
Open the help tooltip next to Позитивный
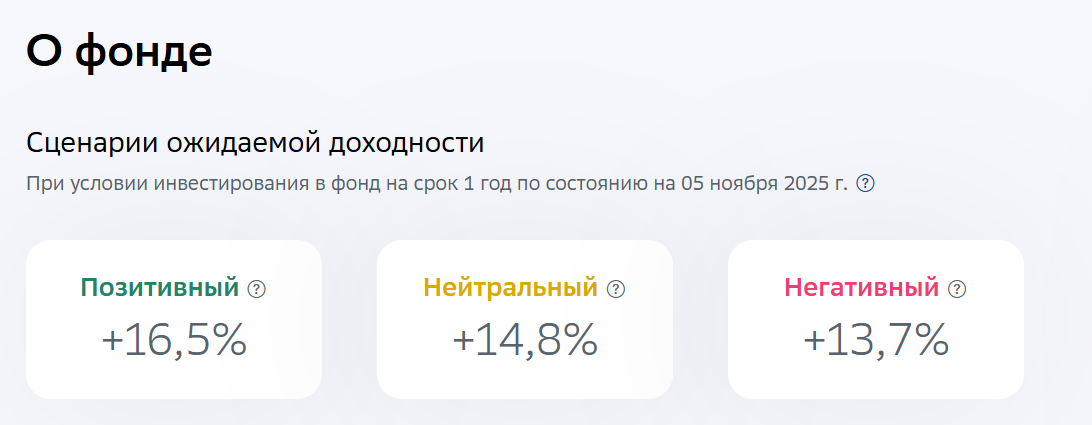coord(257,289)
